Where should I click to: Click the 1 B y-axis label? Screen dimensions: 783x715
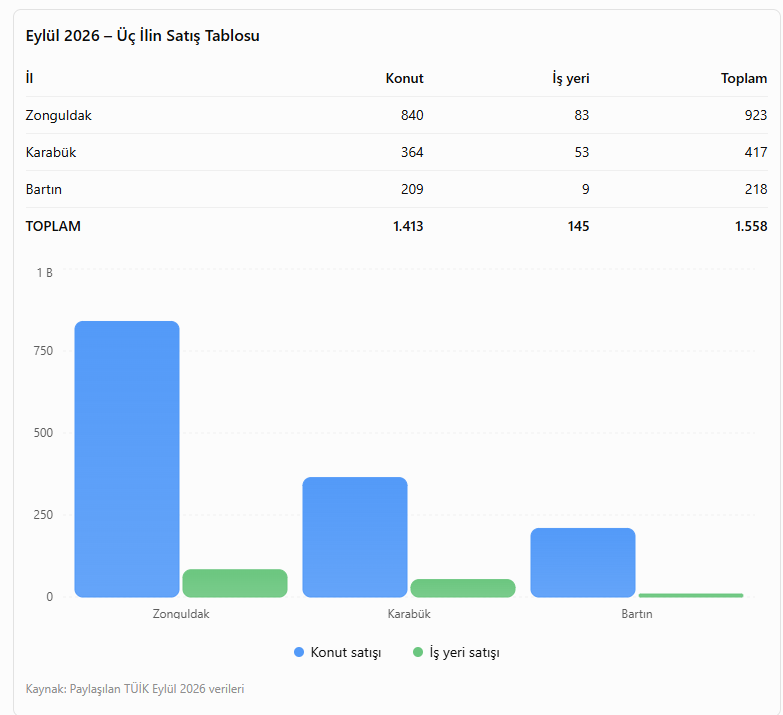pos(44,273)
